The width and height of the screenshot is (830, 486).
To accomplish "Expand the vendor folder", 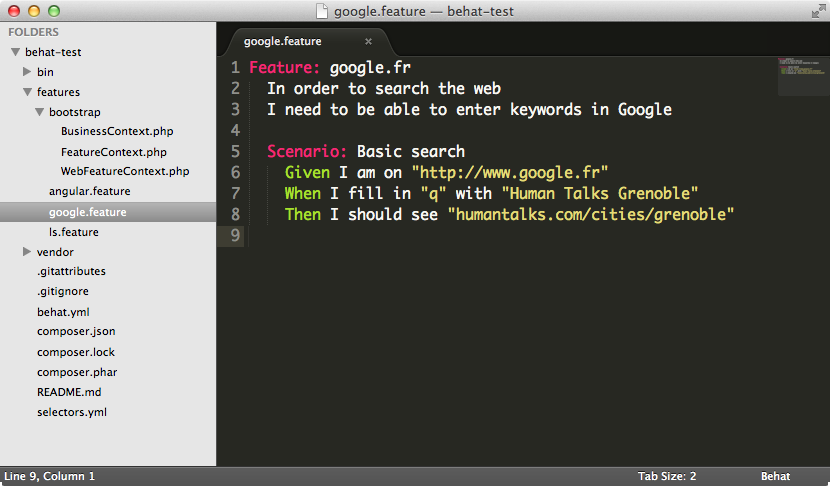I will click(27, 251).
